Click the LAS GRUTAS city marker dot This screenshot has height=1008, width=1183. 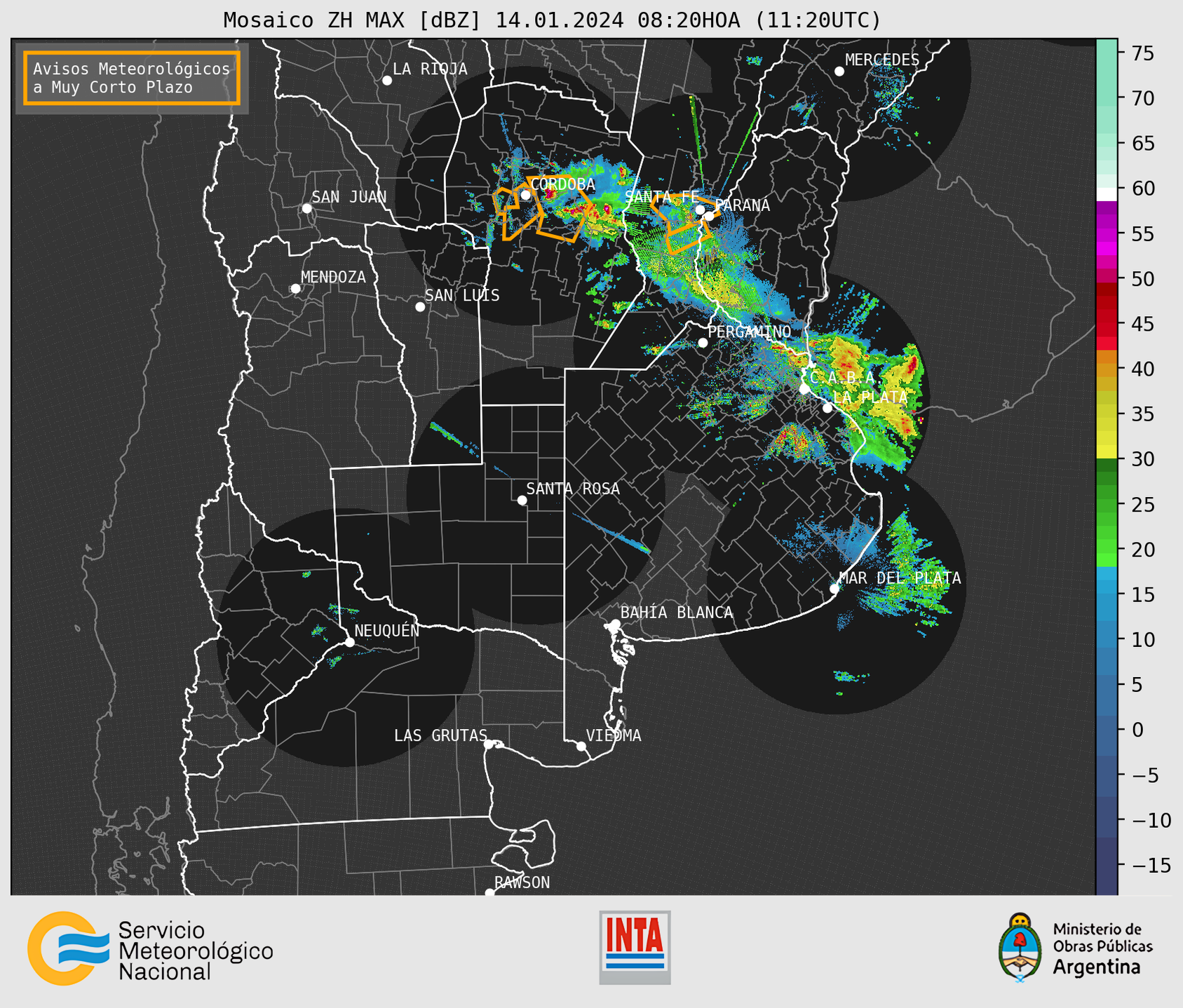point(489,744)
